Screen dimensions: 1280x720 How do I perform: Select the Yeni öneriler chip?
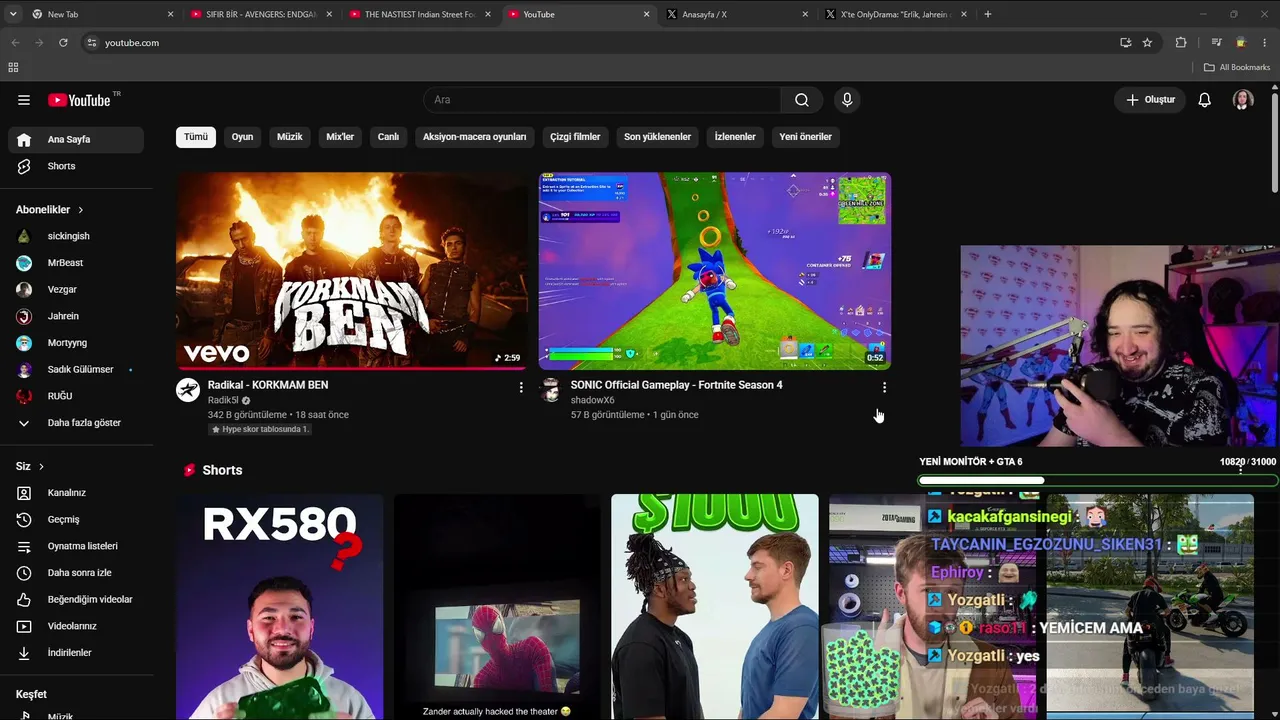click(806, 137)
